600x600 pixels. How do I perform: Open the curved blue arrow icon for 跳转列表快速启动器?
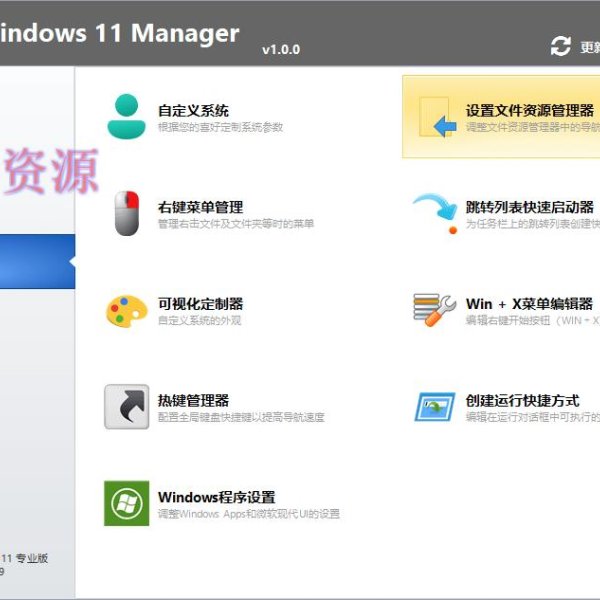(436, 213)
